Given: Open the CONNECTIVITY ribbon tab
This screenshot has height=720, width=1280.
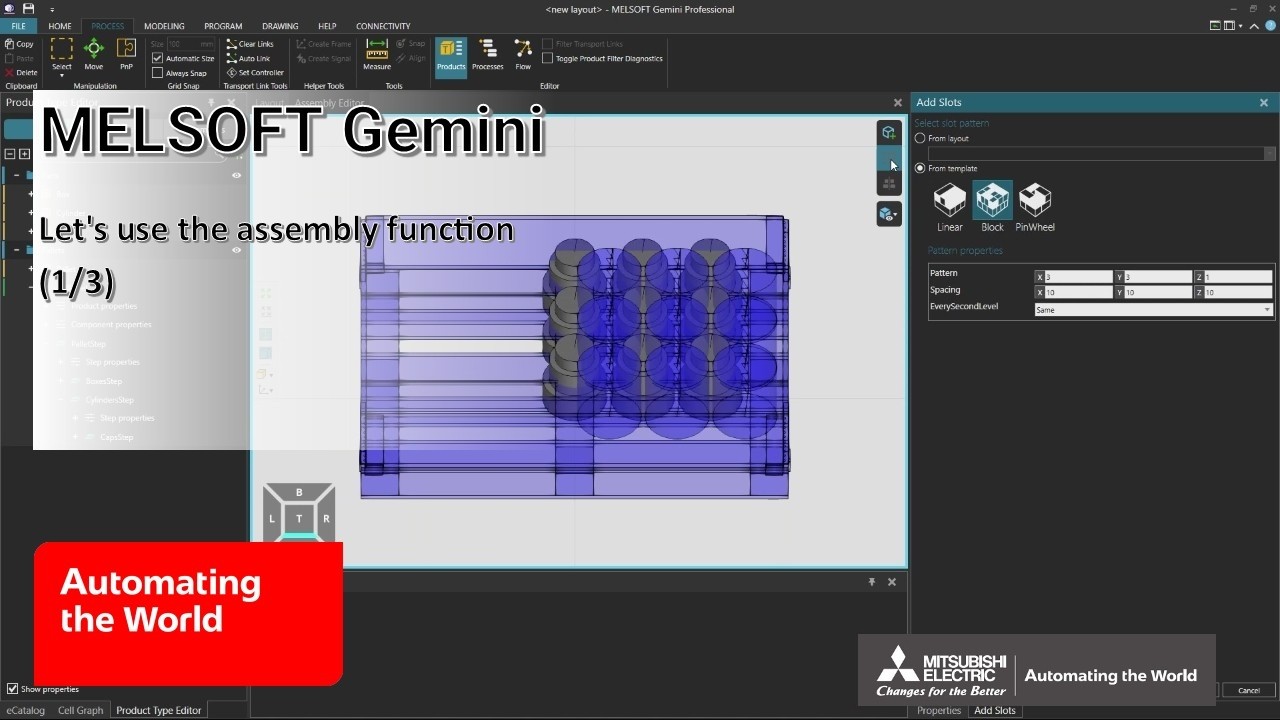Looking at the screenshot, I should 383,26.
